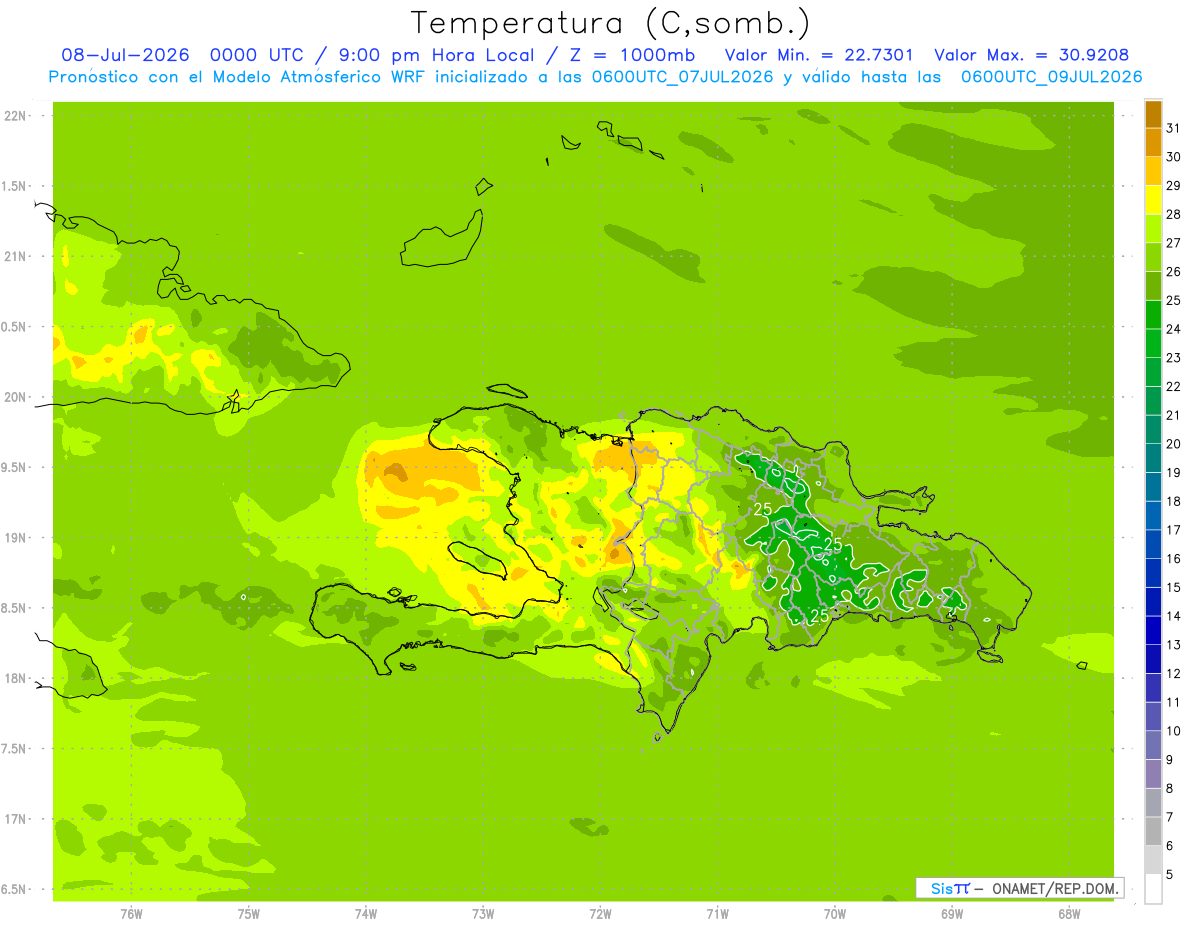Click the 'Temperatura (C,somb.)' title

(610, 23)
